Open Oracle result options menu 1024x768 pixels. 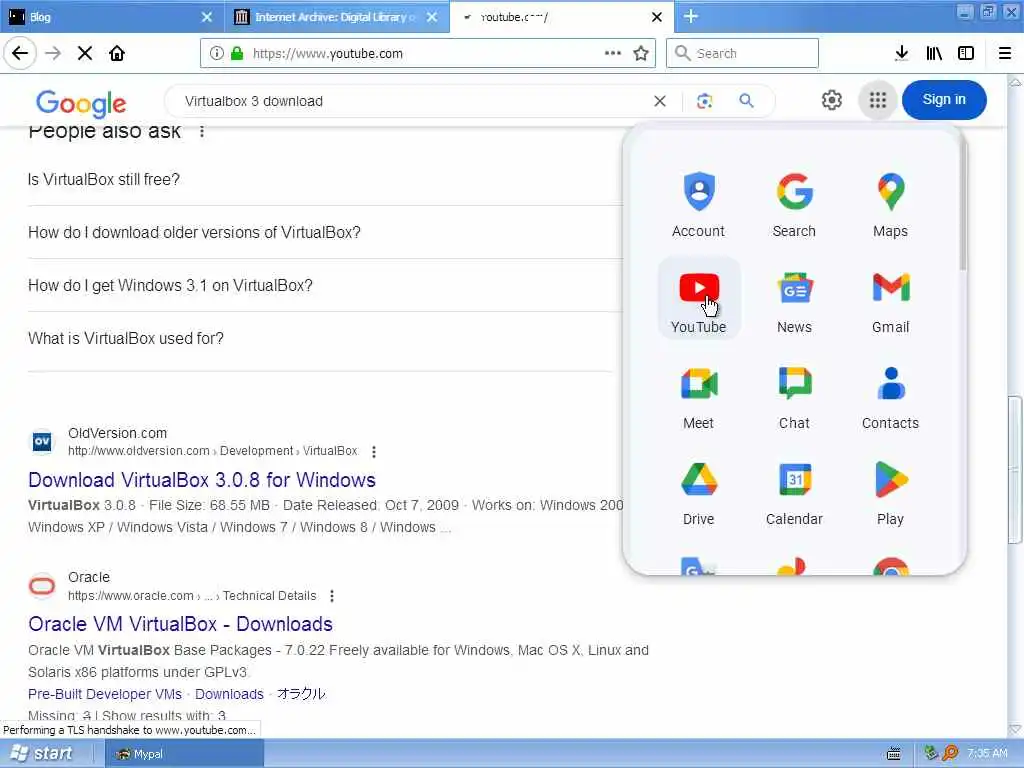[x=332, y=596]
